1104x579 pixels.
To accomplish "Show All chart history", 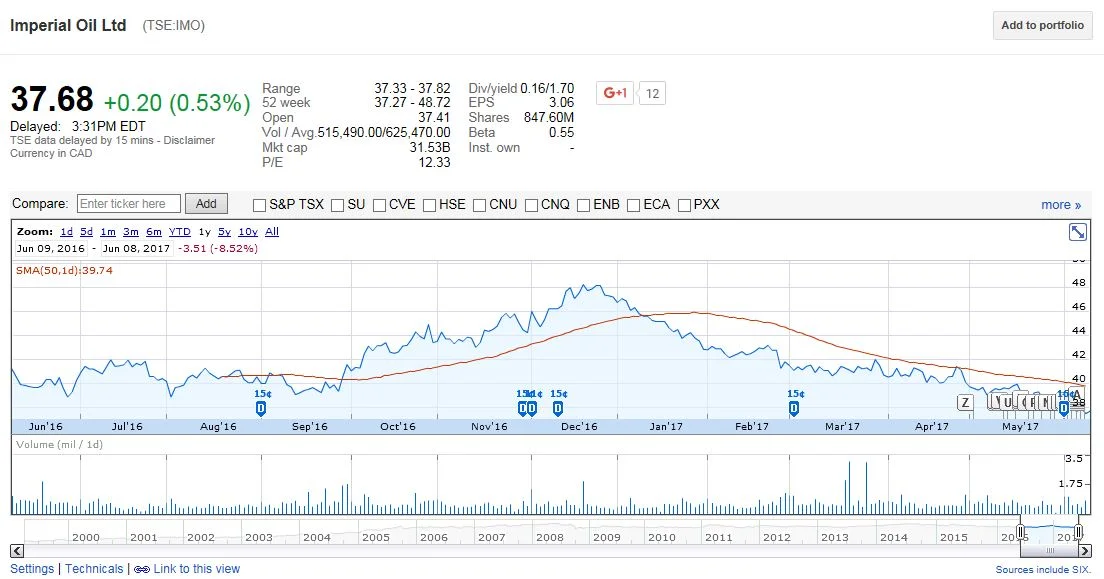I will click(272, 232).
